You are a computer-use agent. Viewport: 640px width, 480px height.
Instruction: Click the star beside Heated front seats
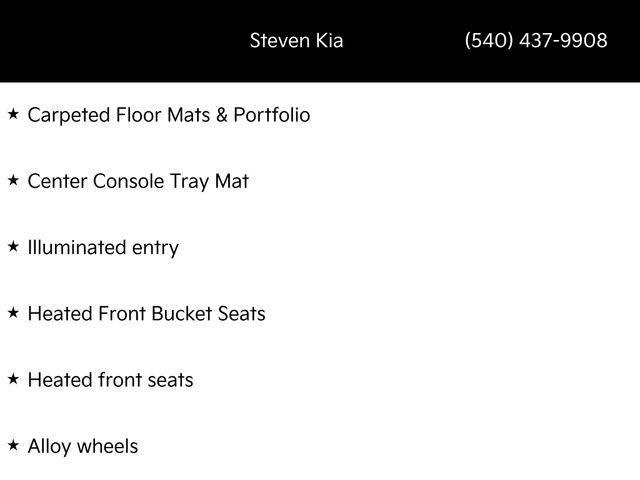(x=13, y=379)
